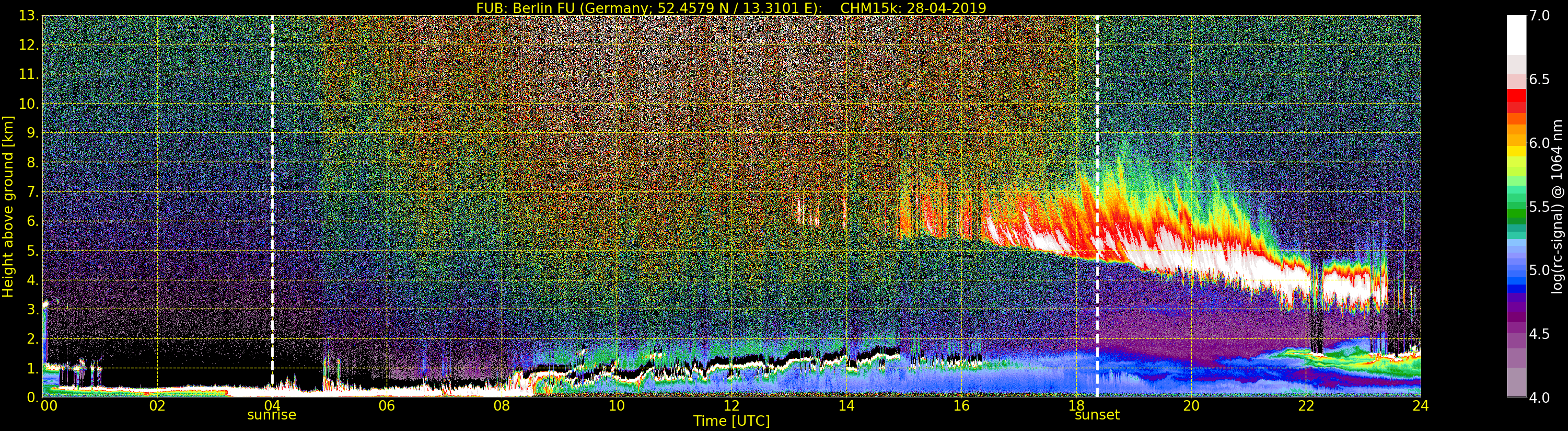The width and height of the screenshot is (1568, 431).
Task: Click the time axis tick "00"
Action: pos(49,405)
